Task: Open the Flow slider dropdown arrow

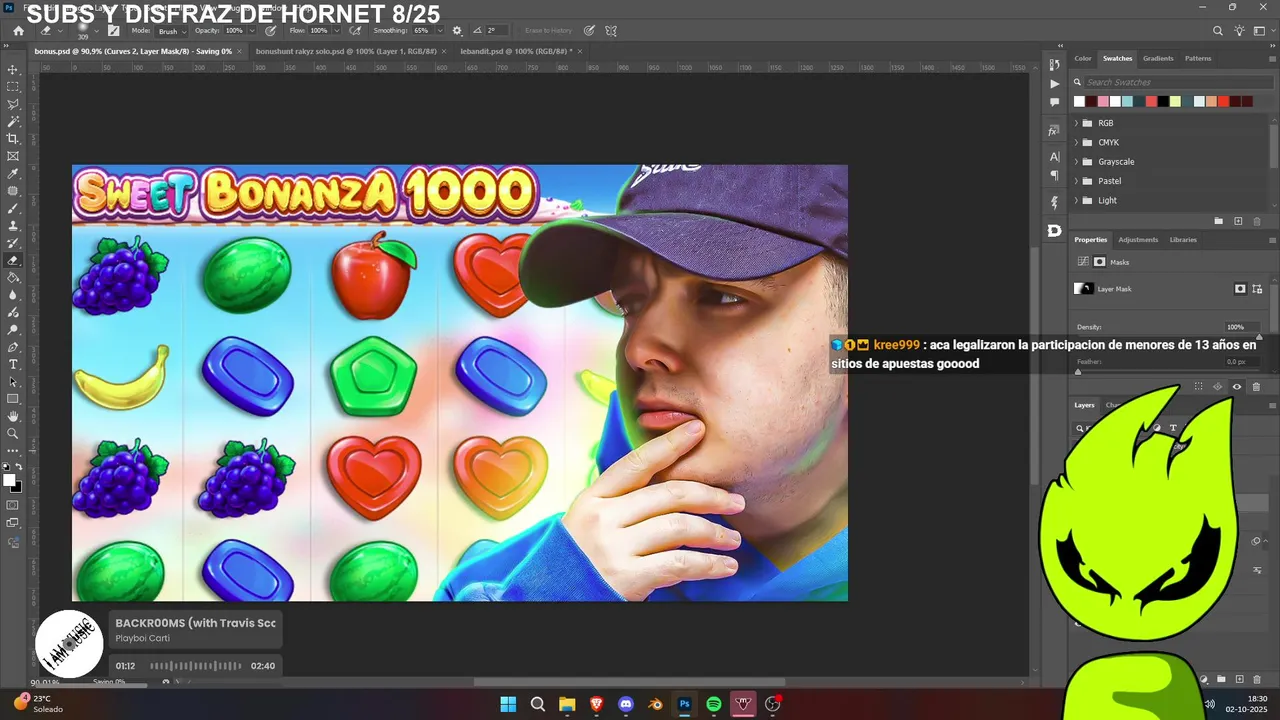Action: 337,31
